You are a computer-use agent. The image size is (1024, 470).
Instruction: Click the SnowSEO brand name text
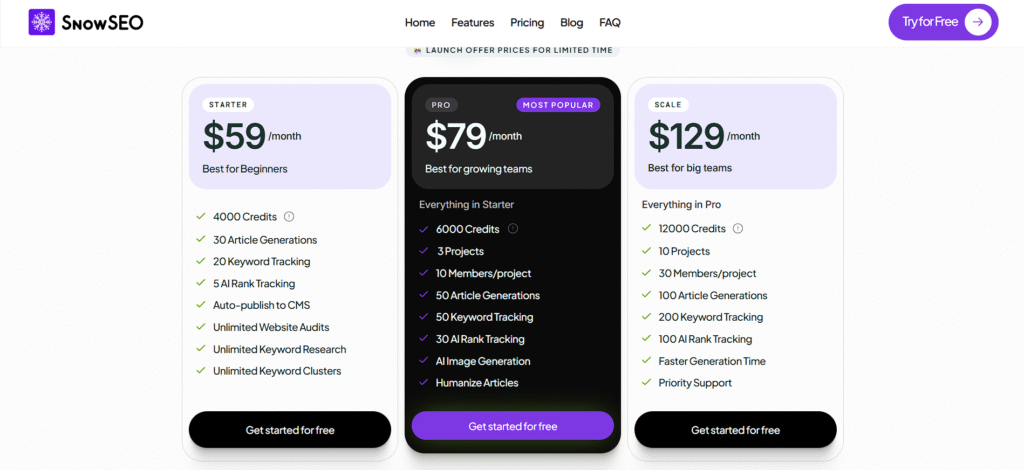pos(101,22)
